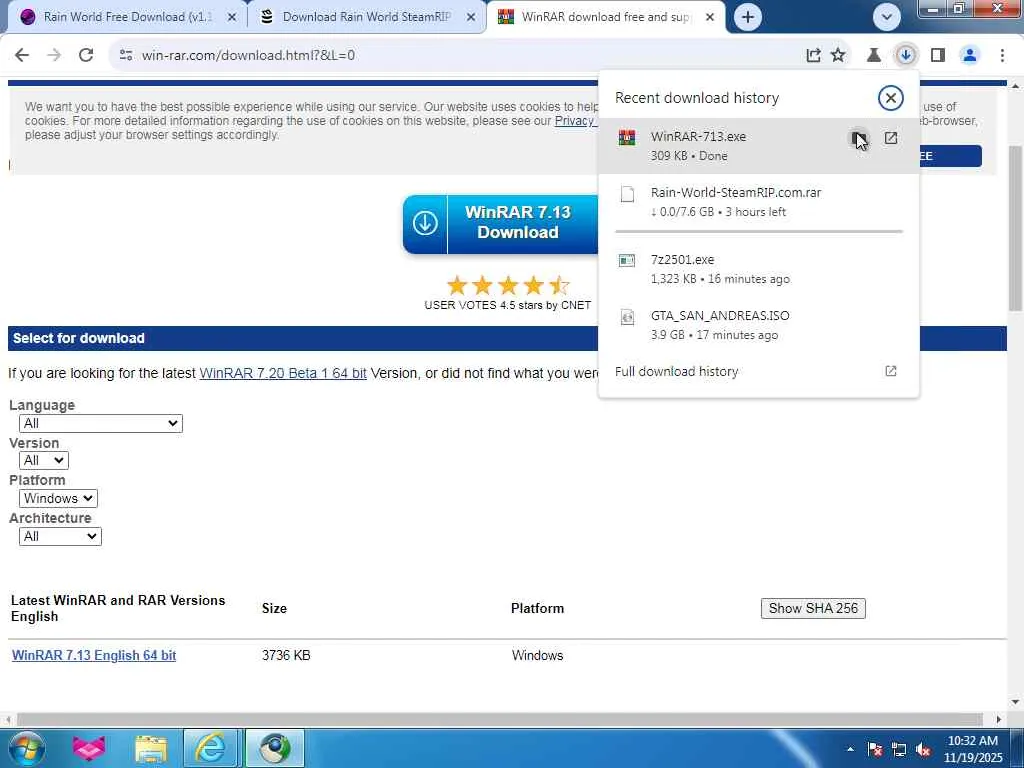
Task: Bookmark this page with the star icon
Action: point(838,56)
